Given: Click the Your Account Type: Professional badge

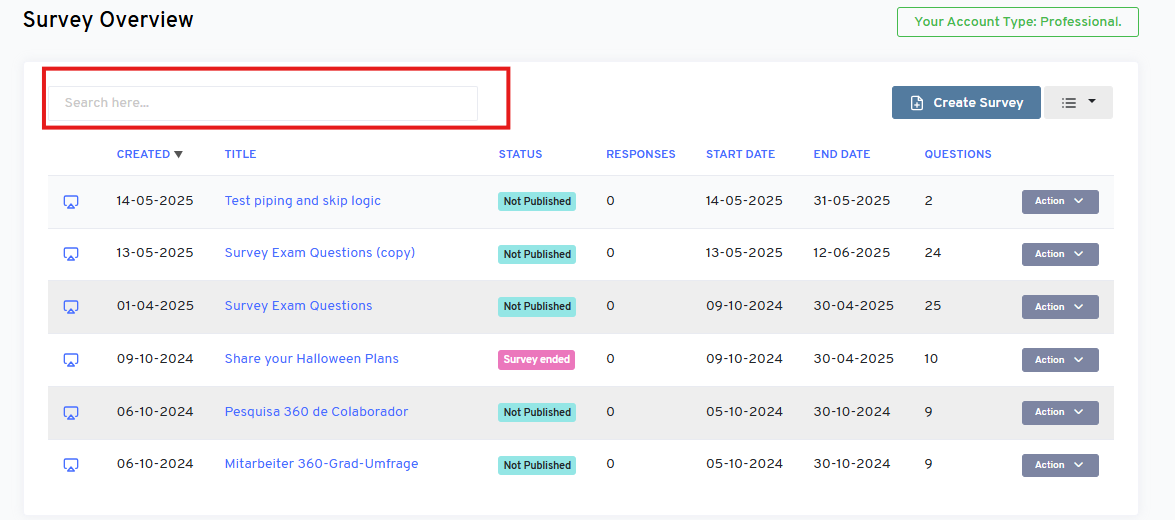Looking at the screenshot, I should point(1017,22).
